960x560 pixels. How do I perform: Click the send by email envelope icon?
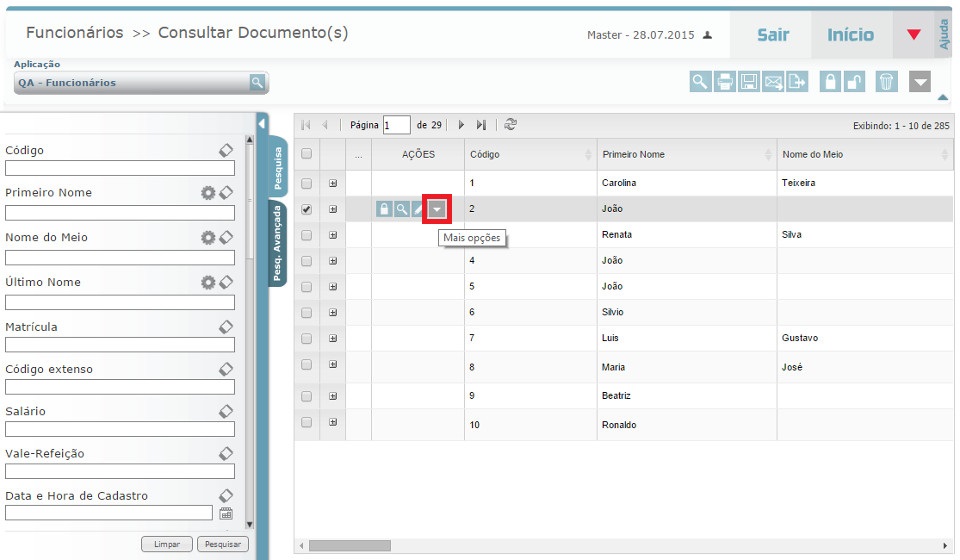pyautogui.click(x=773, y=81)
